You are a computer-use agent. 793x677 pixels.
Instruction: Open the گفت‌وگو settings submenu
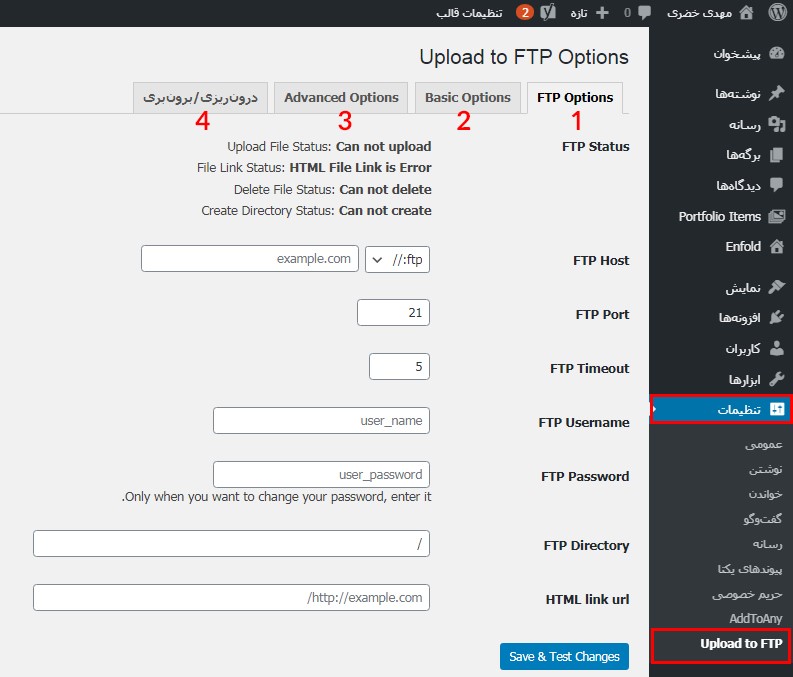763,519
